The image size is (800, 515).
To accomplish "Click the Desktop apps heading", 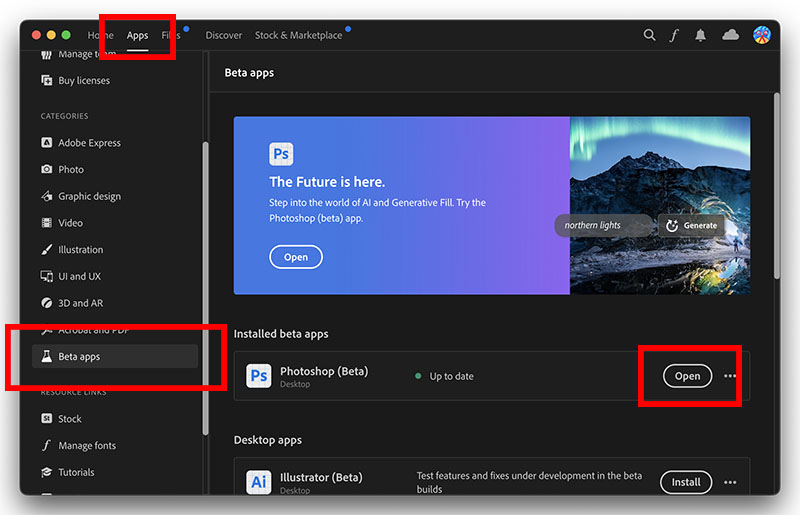I will [268, 440].
